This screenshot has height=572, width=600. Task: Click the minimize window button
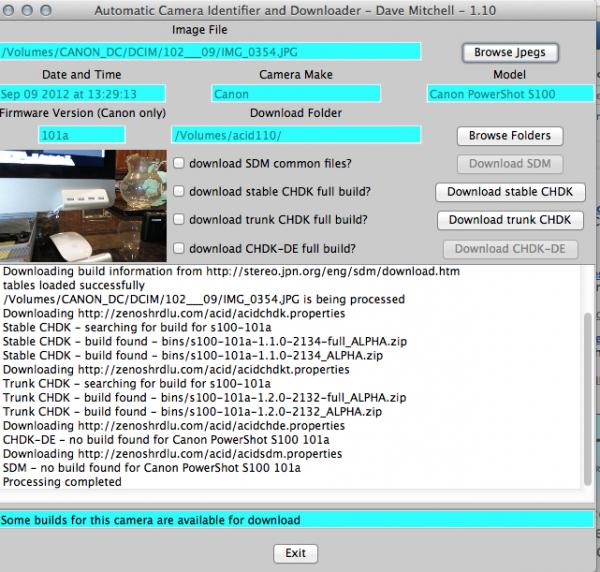point(27,10)
